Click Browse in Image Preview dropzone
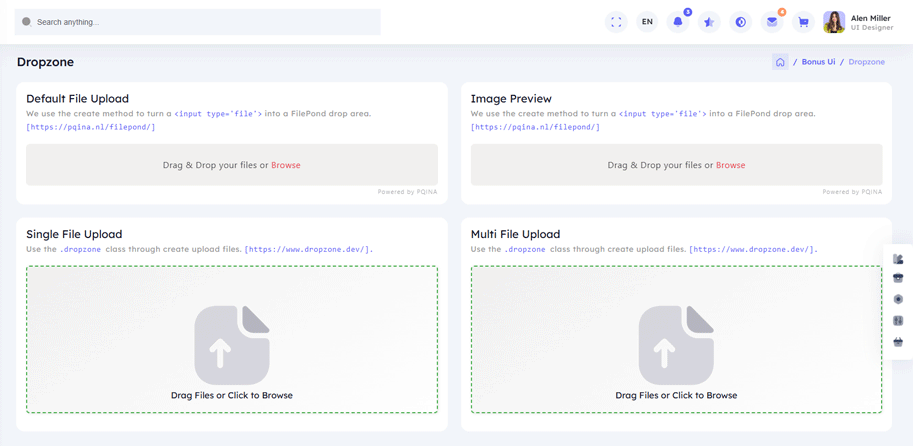913x446 pixels. (730, 165)
